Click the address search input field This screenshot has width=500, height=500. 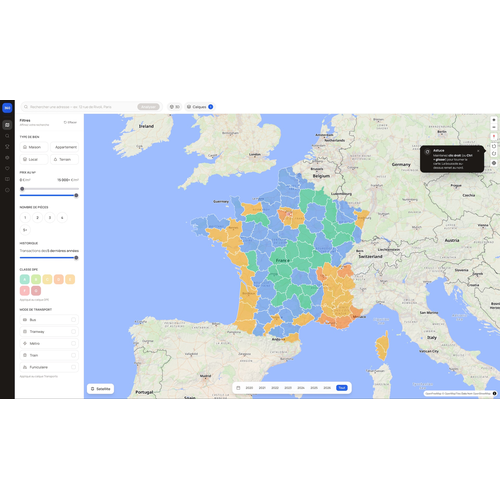pyautogui.click(x=83, y=107)
